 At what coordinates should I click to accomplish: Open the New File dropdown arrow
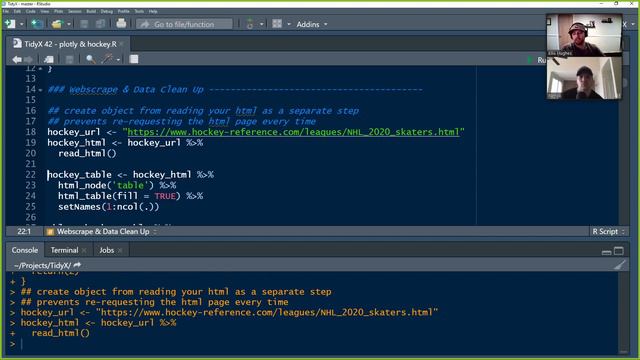(x=22, y=24)
